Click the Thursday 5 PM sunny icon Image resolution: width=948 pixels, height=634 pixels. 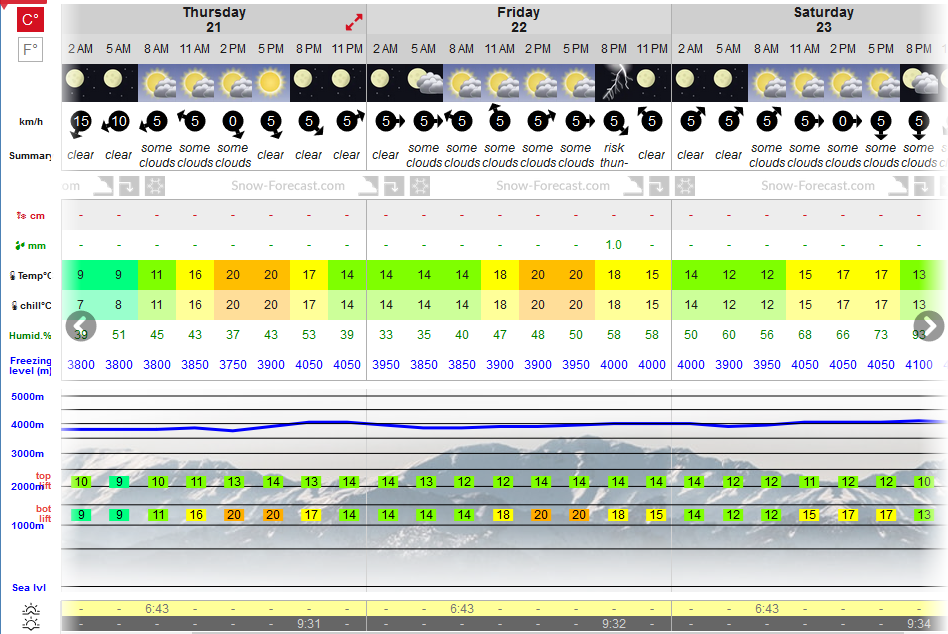point(270,83)
